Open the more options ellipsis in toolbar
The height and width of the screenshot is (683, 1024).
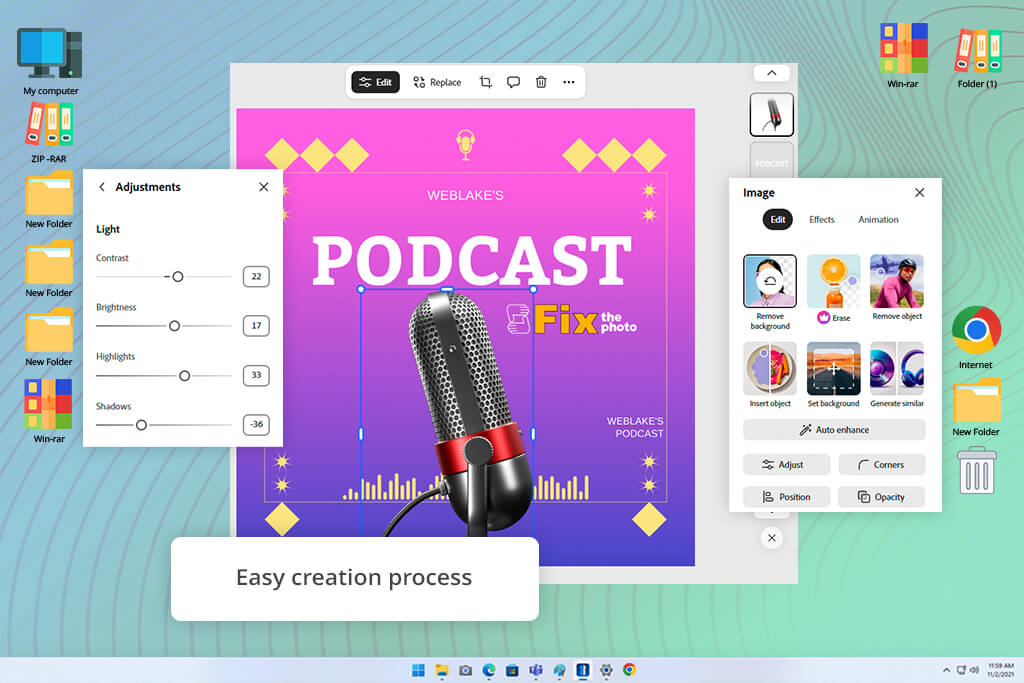[569, 82]
